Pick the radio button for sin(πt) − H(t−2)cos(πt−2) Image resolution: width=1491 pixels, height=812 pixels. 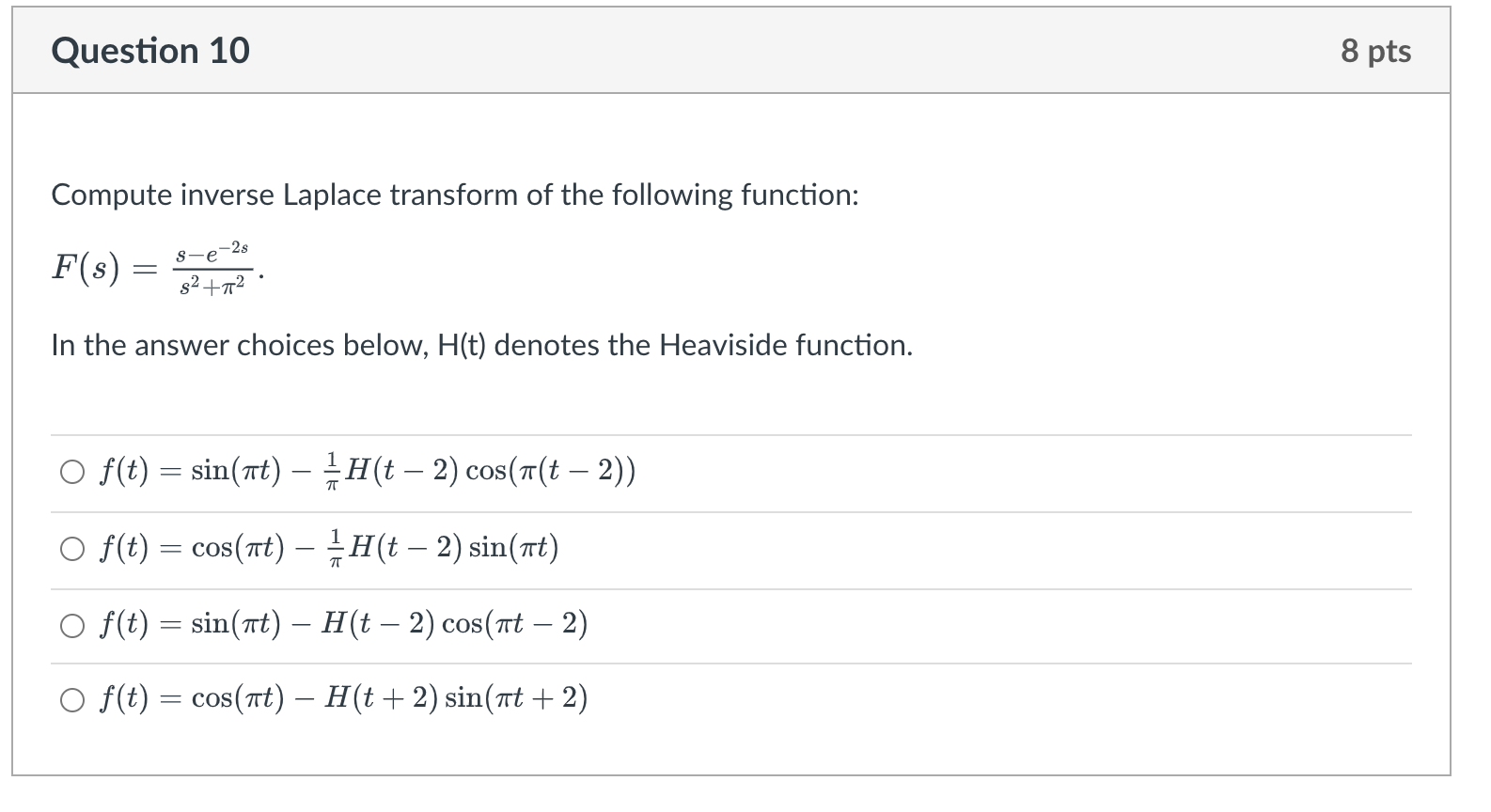tap(72, 625)
